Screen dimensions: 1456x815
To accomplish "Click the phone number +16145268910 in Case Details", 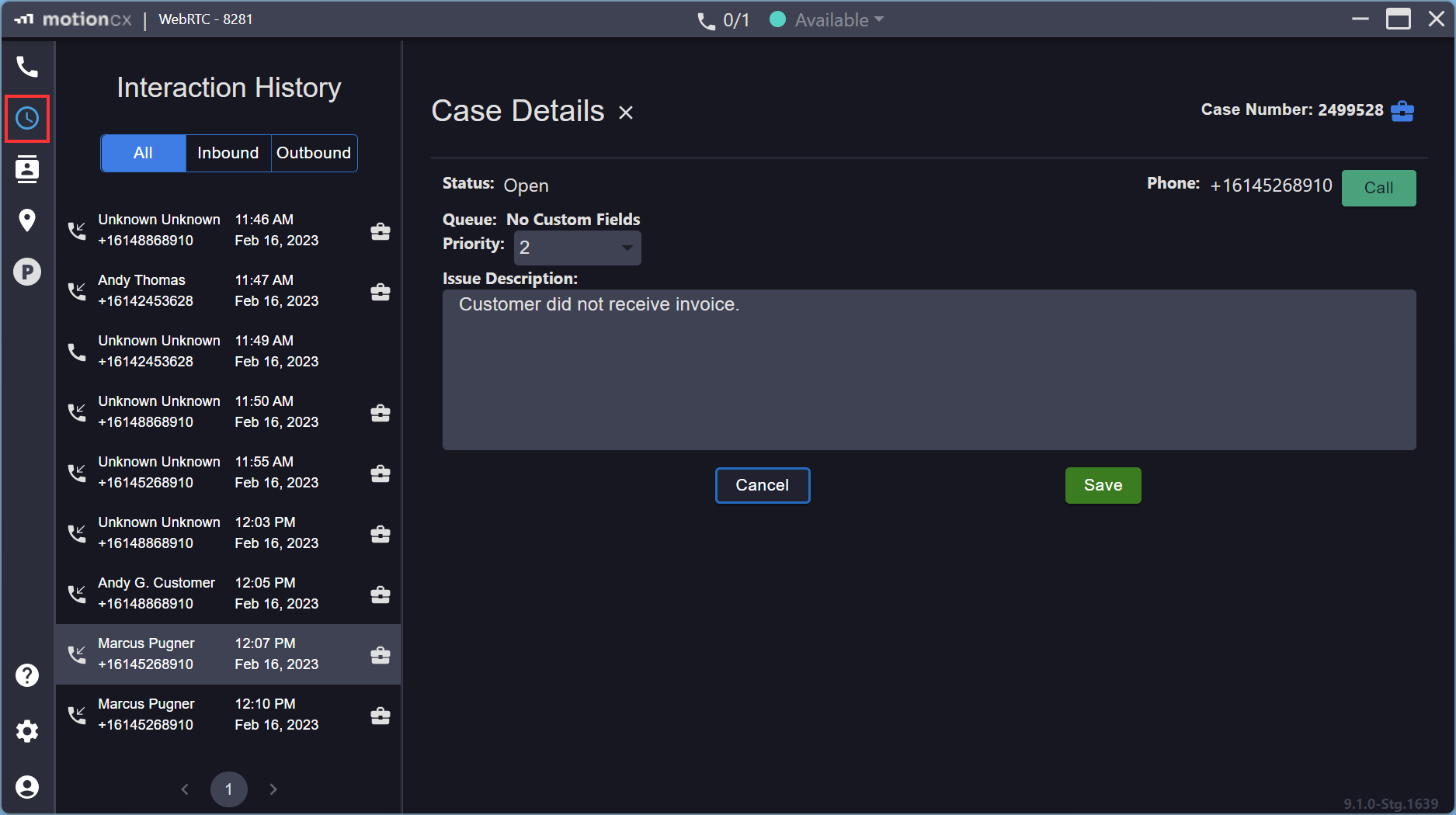I will 1271,186.
